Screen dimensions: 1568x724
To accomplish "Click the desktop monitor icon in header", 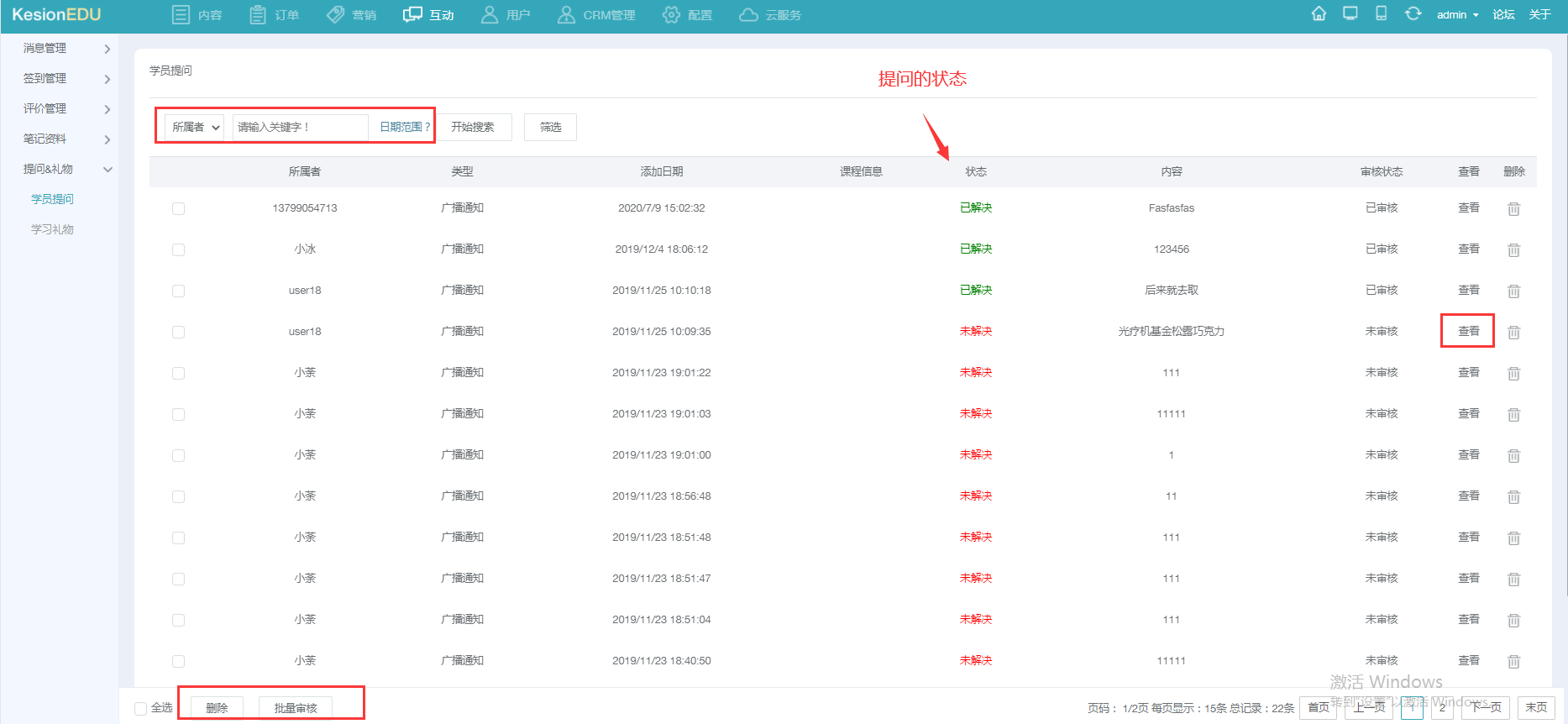I will (x=1350, y=14).
